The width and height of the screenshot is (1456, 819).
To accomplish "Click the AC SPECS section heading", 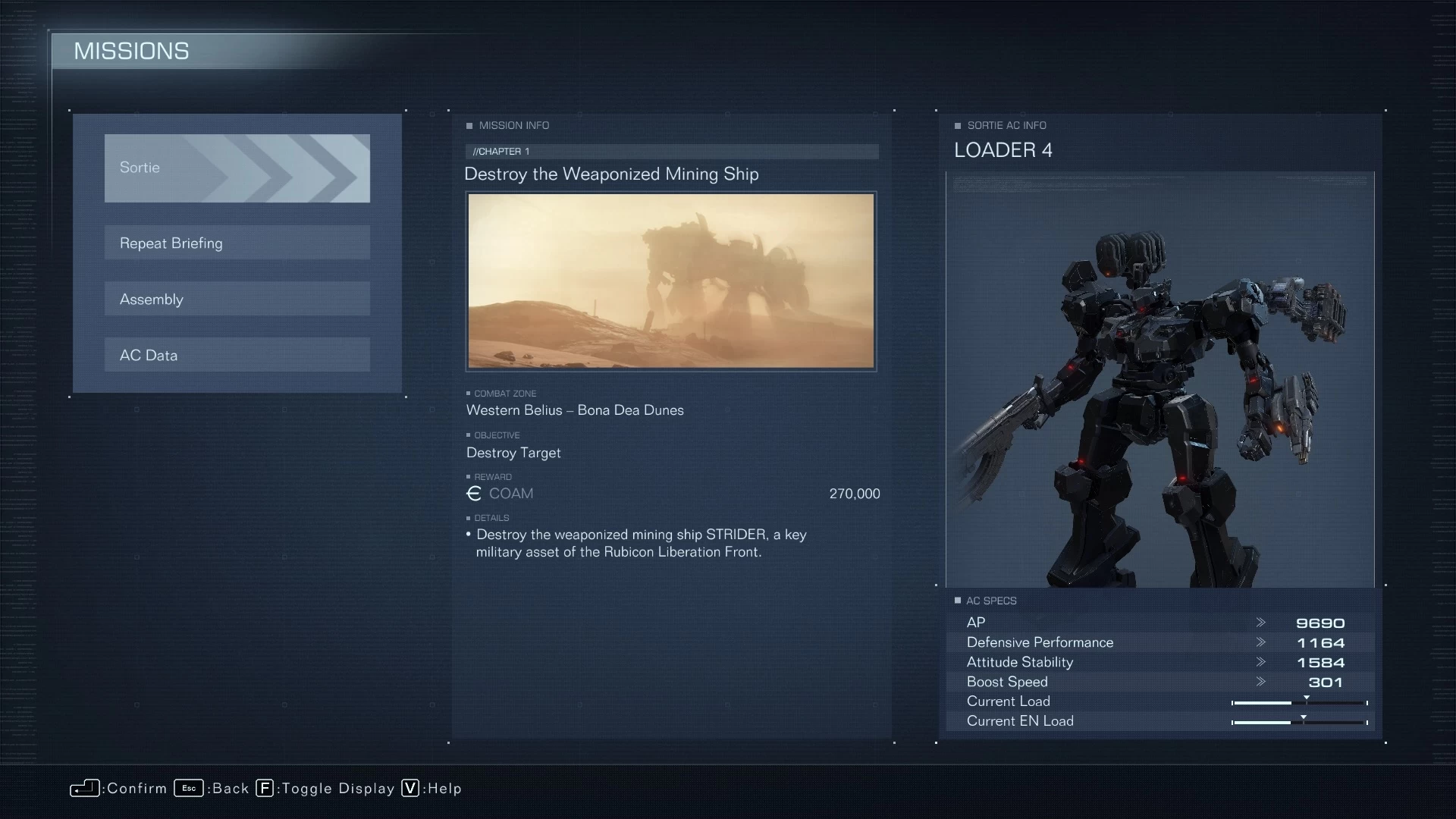I will click(x=991, y=601).
